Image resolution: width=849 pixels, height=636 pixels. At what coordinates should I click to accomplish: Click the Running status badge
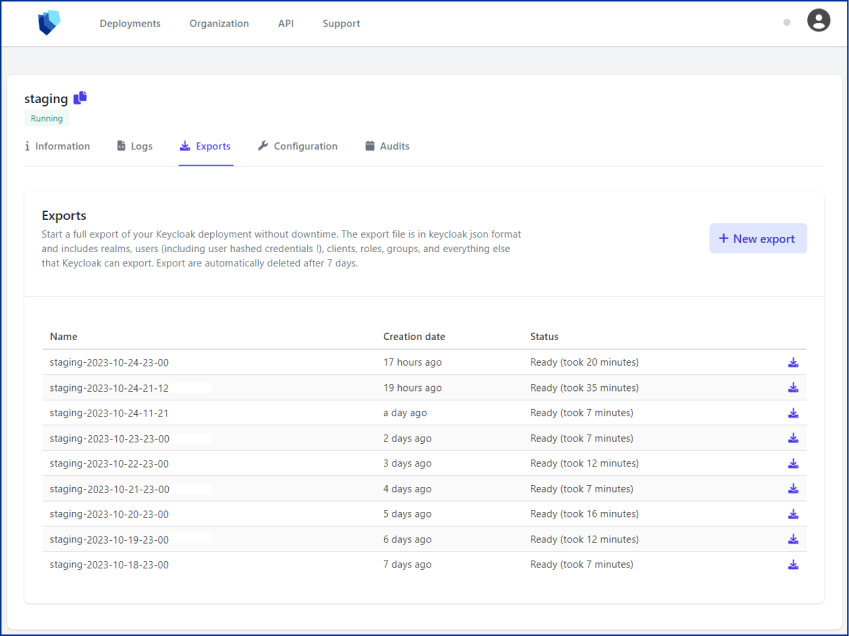pos(45,118)
